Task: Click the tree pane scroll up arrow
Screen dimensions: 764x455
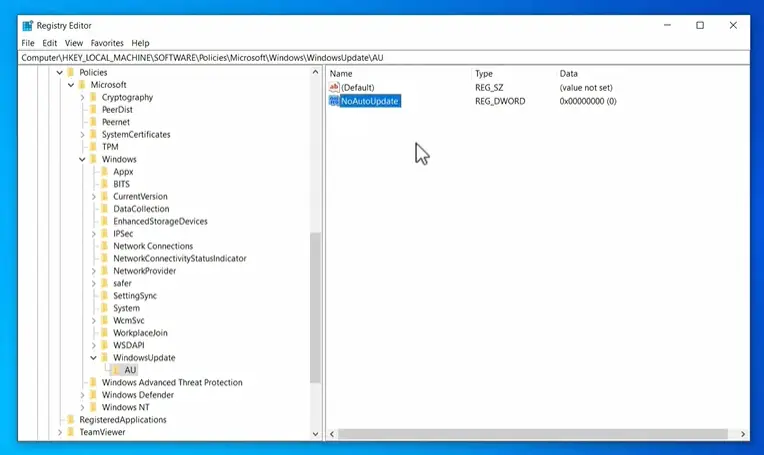Action: click(x=315, y=72)
